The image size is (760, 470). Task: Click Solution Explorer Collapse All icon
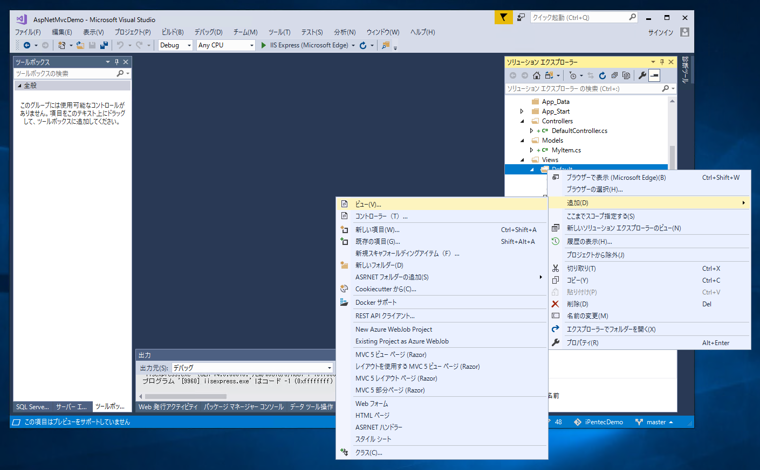(x=614, y=76)
